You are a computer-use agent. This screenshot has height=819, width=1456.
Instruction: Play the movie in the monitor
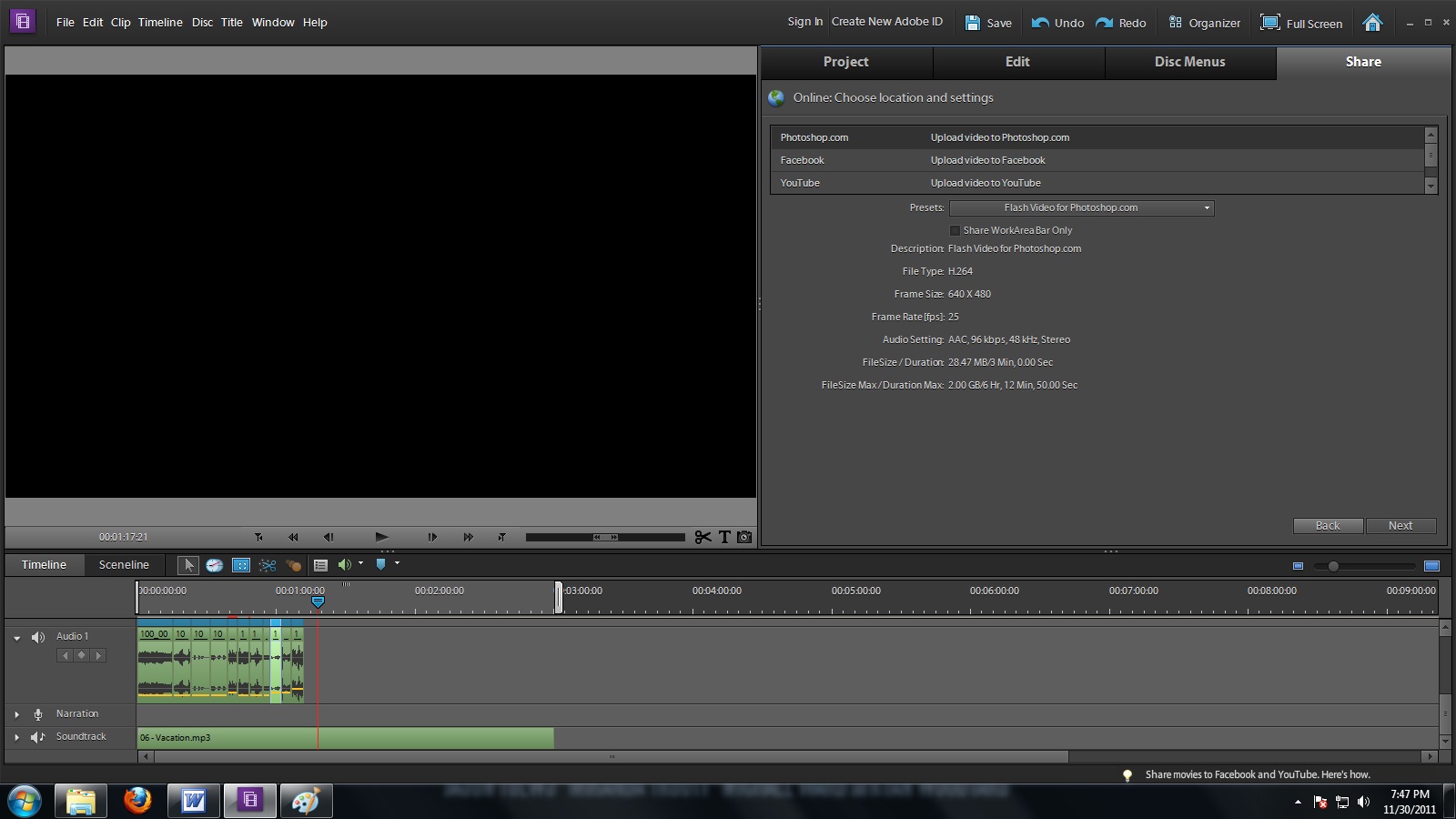point(381,537)
